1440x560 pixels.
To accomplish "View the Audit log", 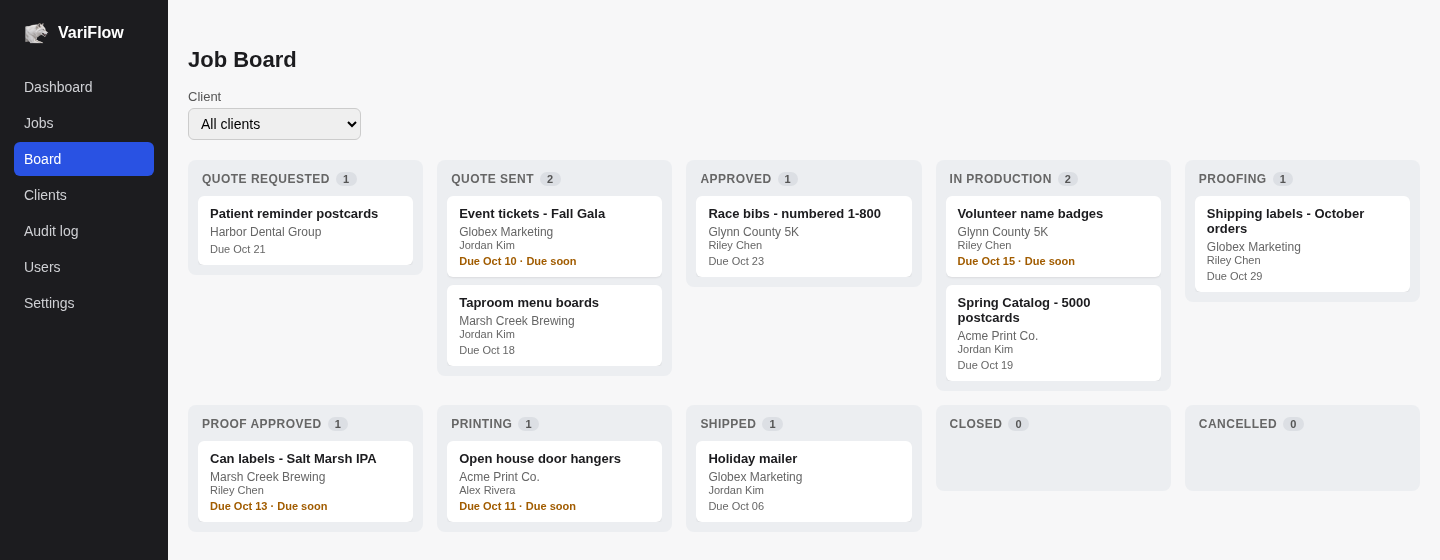I will tap(84, 231).
